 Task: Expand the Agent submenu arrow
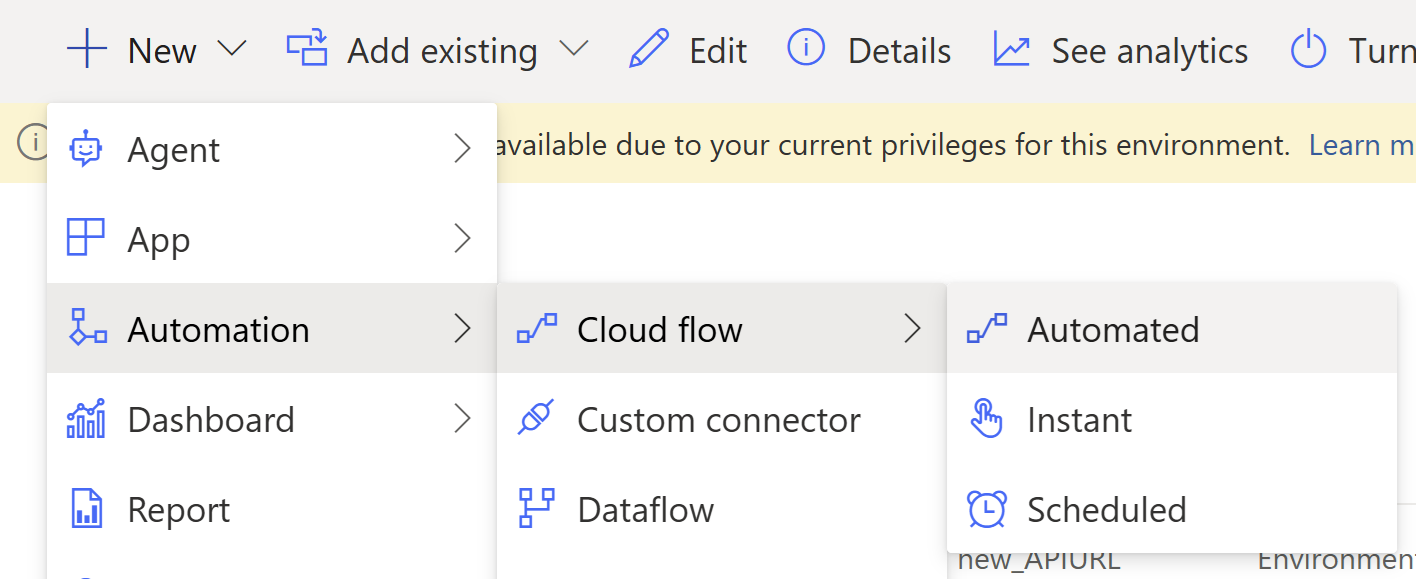click(462, 149)
